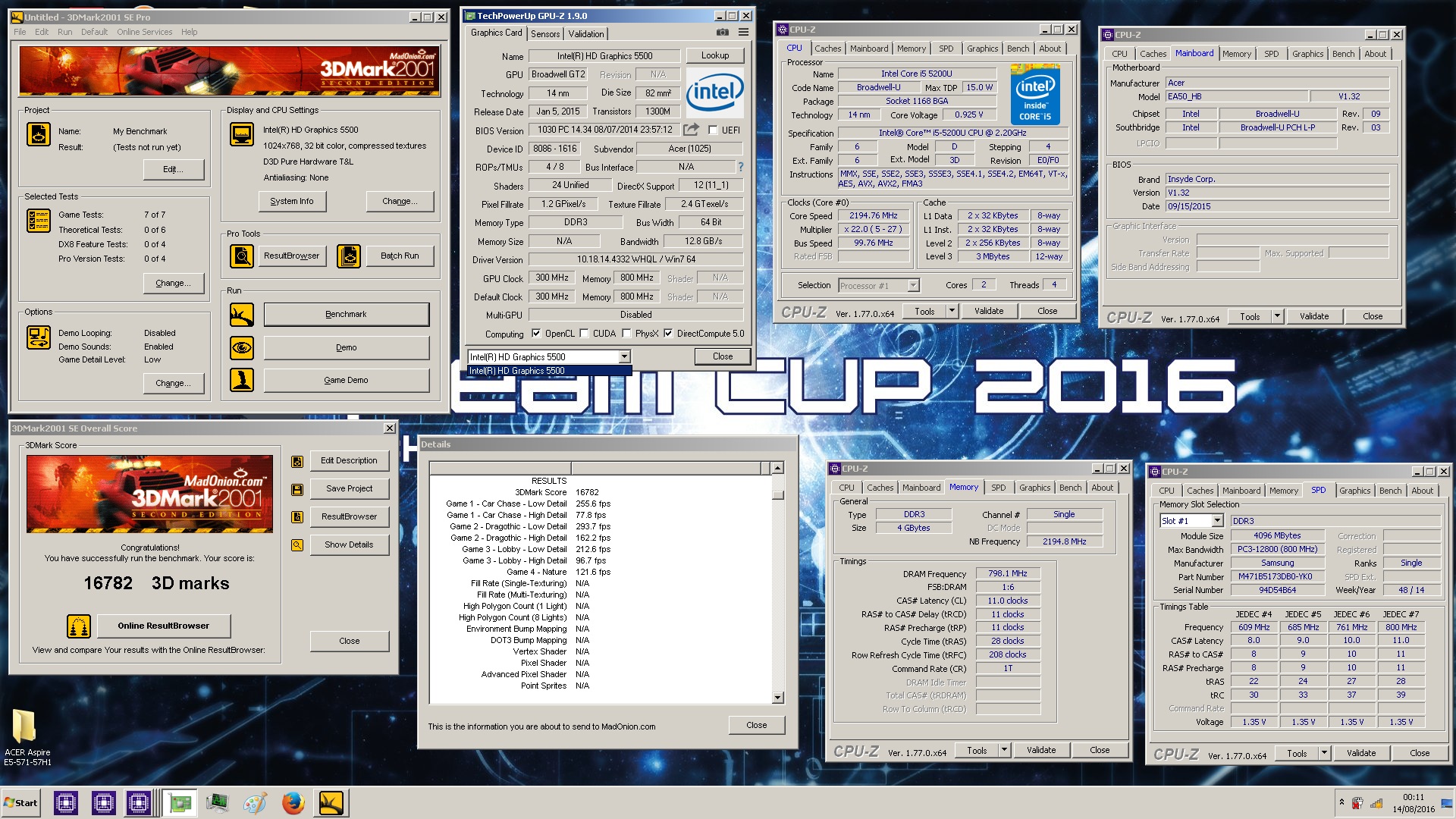Image resolution: width=1456 pixels, height=819 pixels.
Task: Open Firefox from the taskbar
Action: point(293,802)
